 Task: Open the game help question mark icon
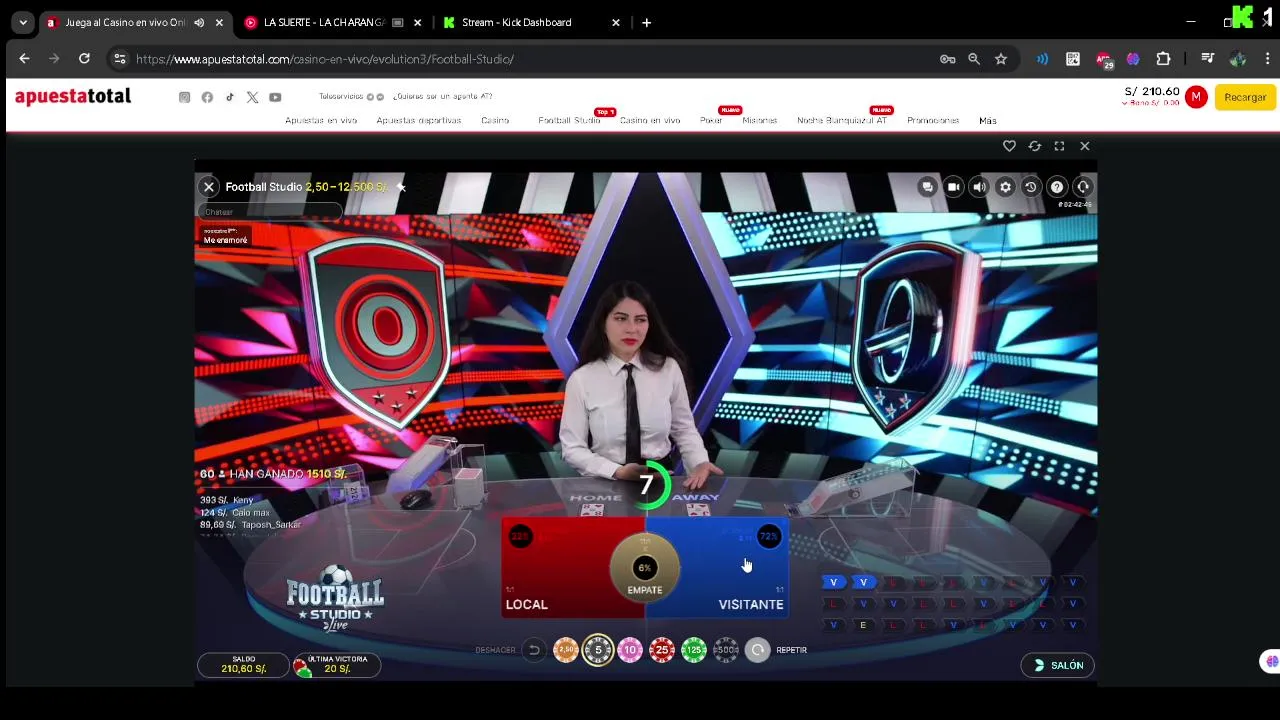click(x=1057, y=187)
